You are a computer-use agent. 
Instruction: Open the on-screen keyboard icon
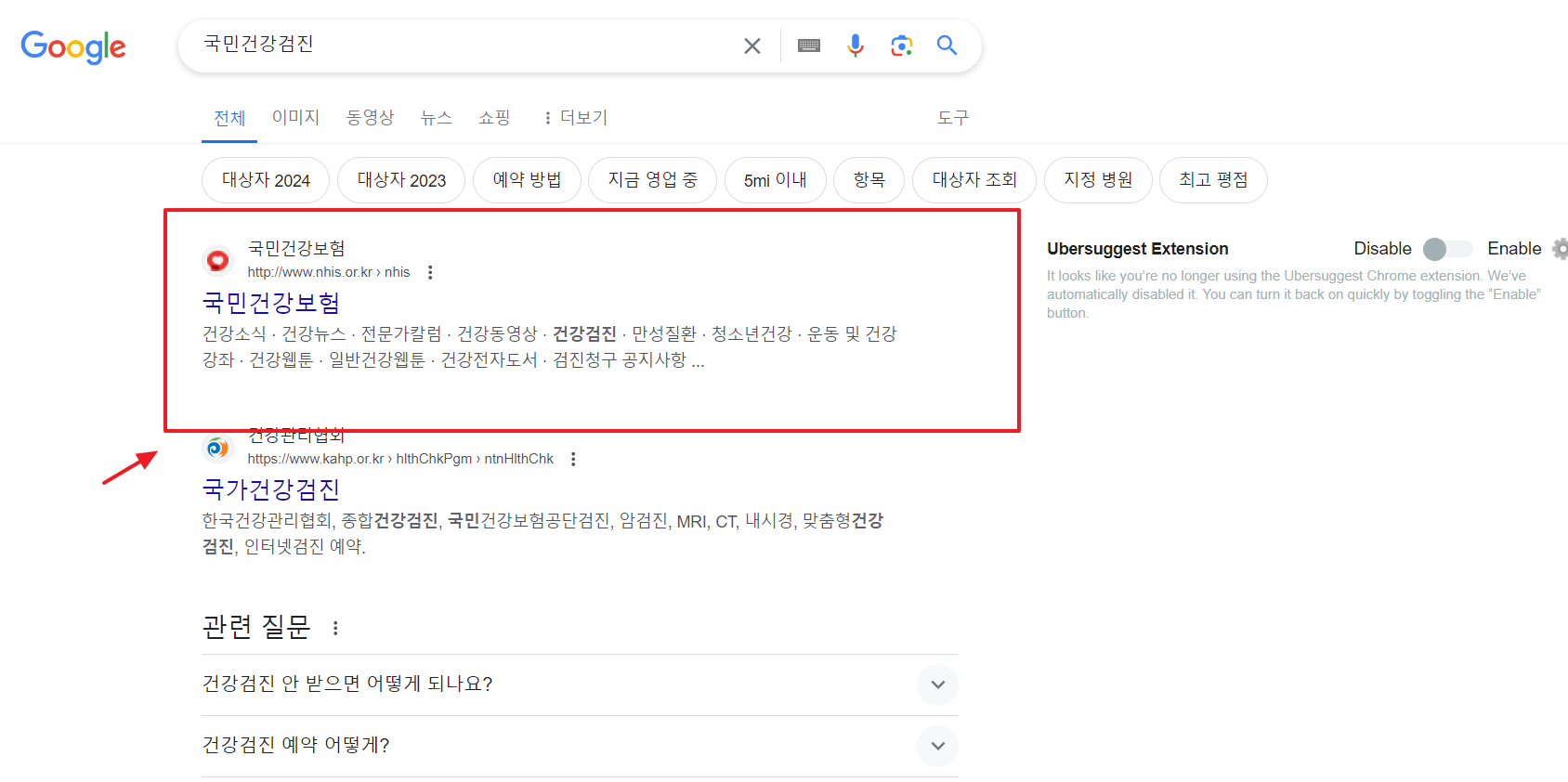click(809, 46)
